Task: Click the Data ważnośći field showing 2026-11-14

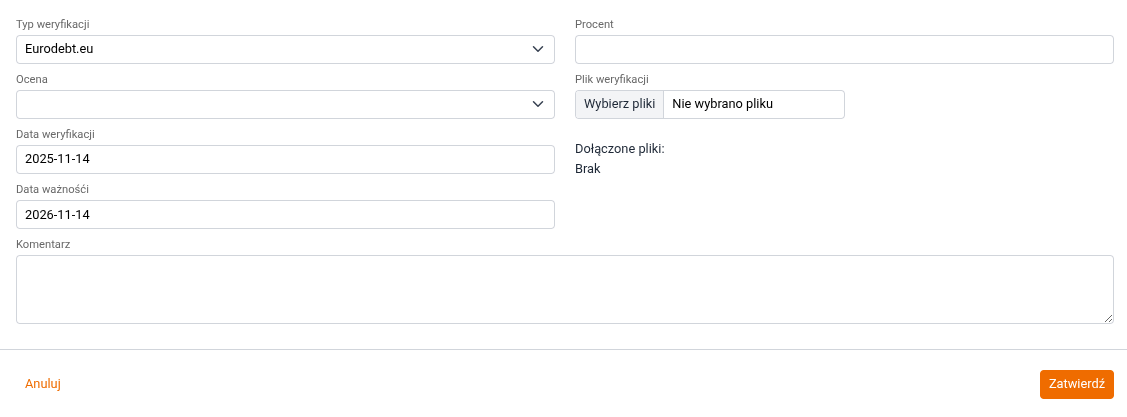Action: [285, 215]
